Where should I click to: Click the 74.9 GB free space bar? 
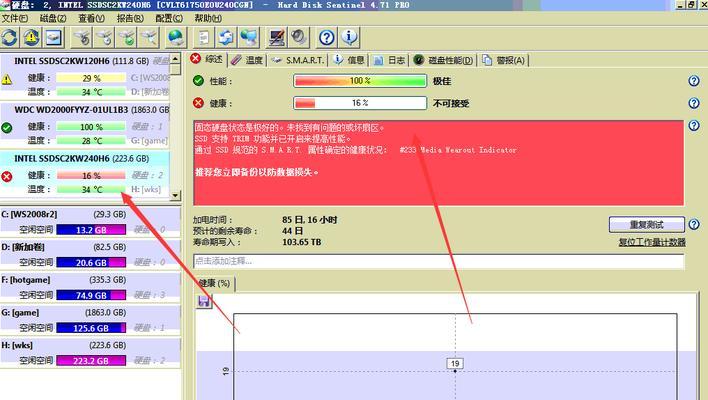(x=91, y=295)
